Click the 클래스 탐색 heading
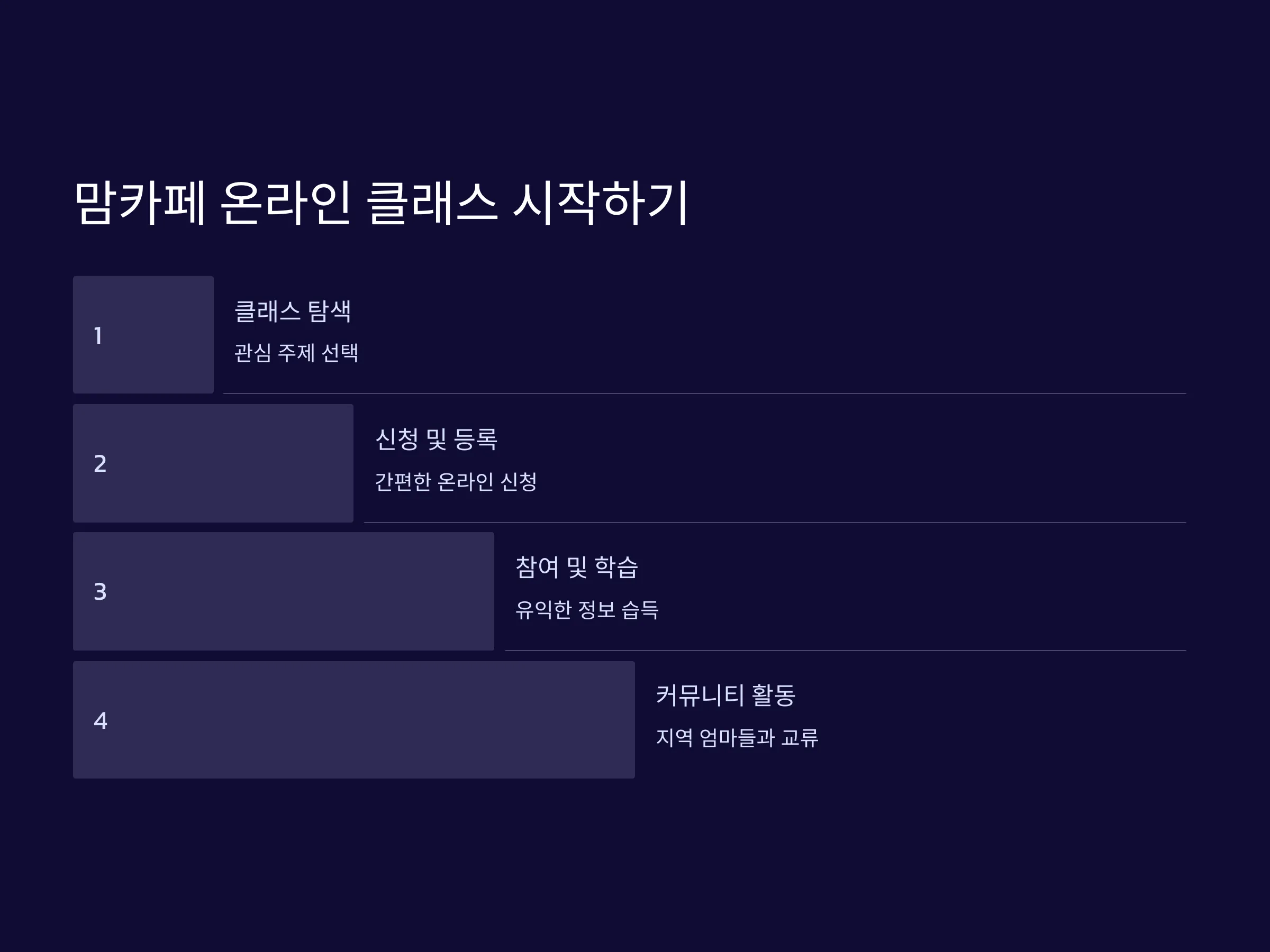The height and width of the screenshot is (952, 1270). 292,311
